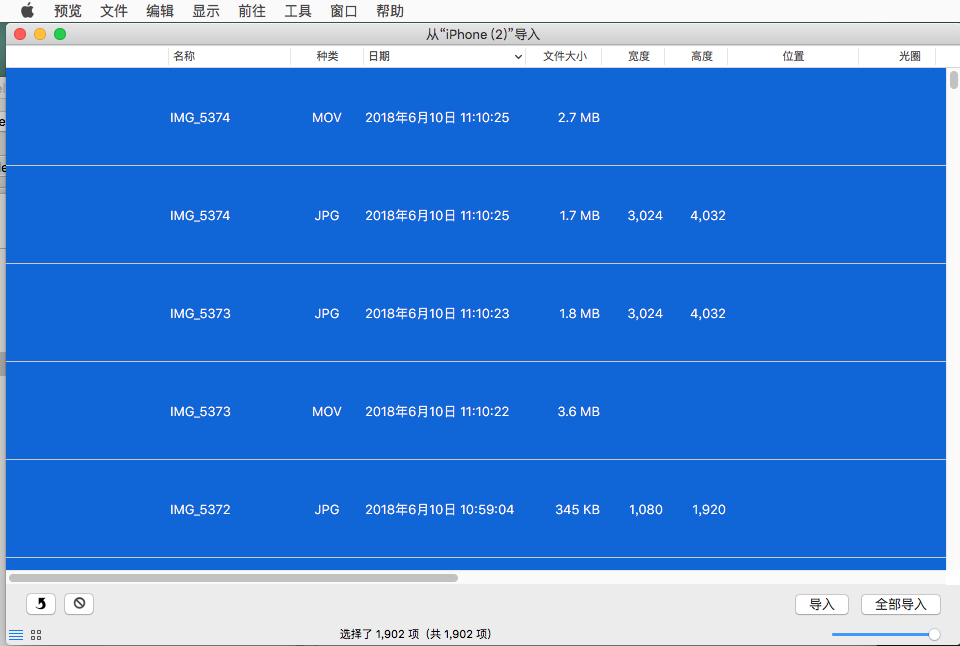Minimize the import window with yellow button
Image resolution: width=960 pixels, height=646 pixels.
[x=40, y=34]
